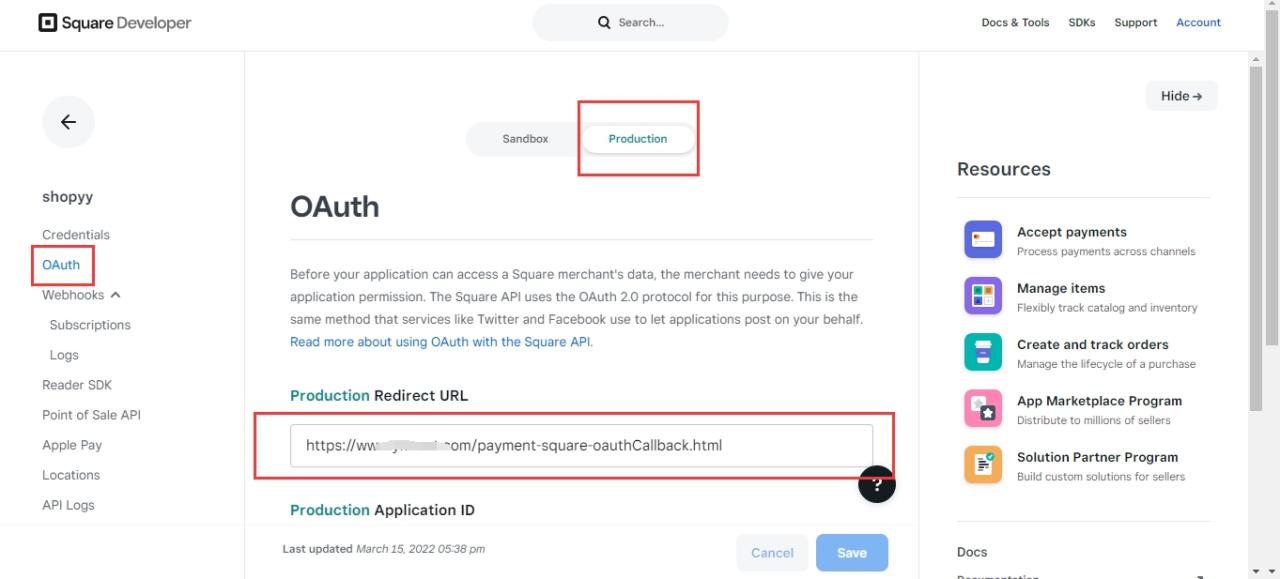Click the Accept payments card icon
Image resolution: width=1280 pixels, height=579 pixels.
point(982,240)
